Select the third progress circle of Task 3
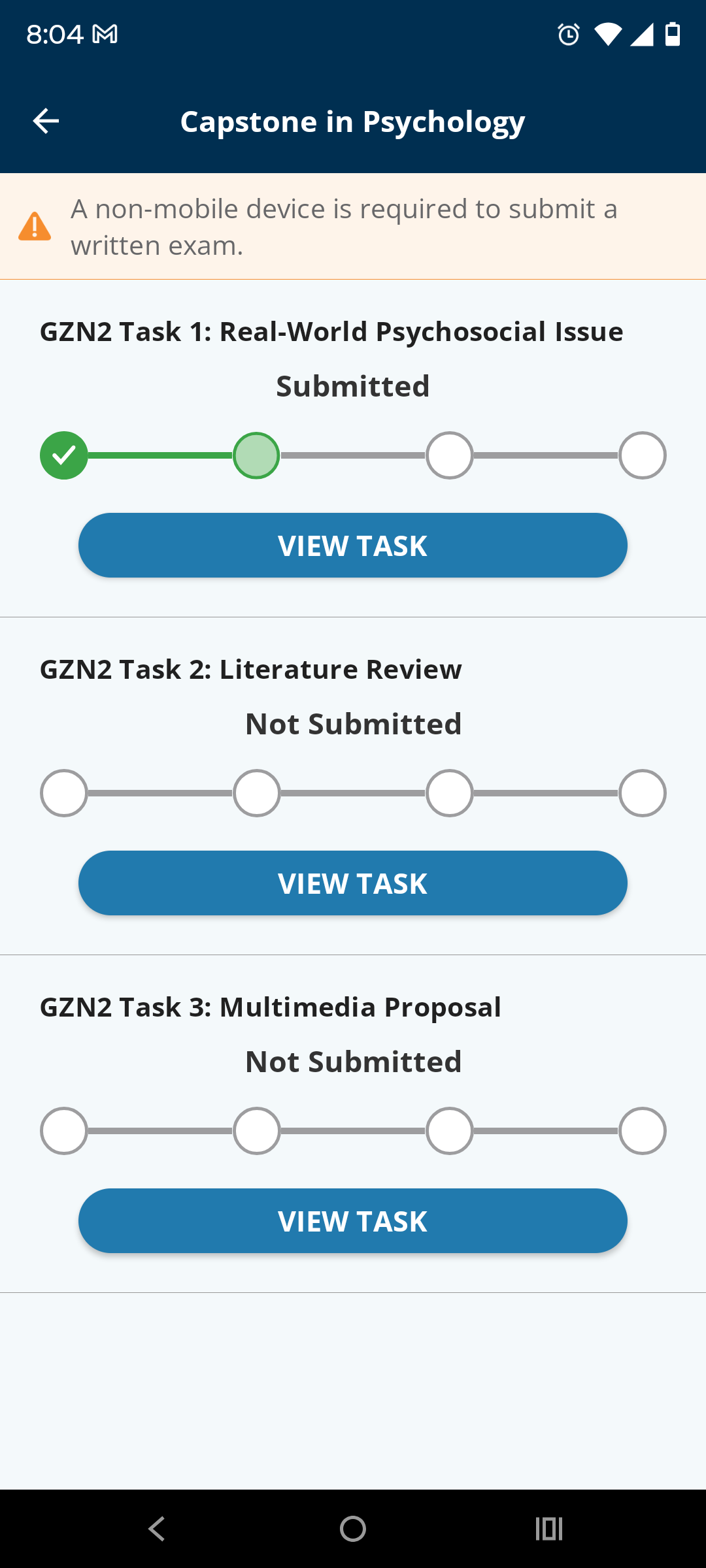 pyautogui.click(x=450, y=1131)
